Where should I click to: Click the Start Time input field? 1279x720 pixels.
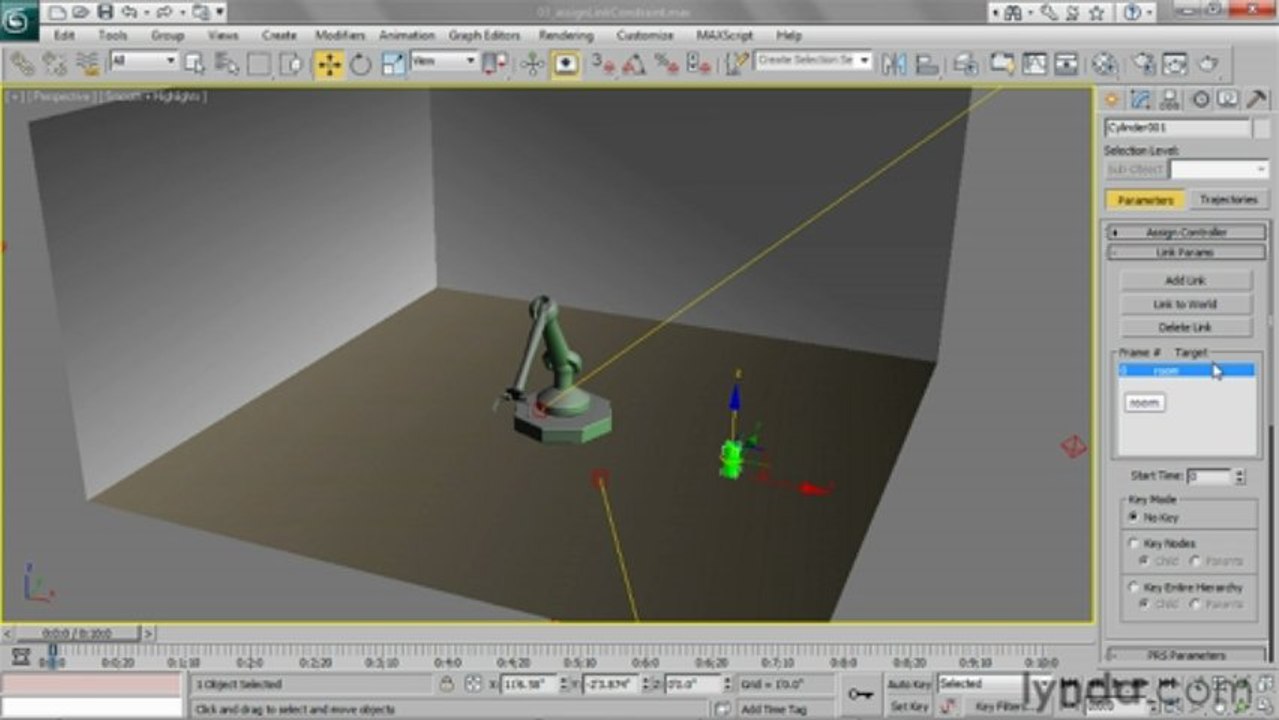click(x=1209, y=477)
